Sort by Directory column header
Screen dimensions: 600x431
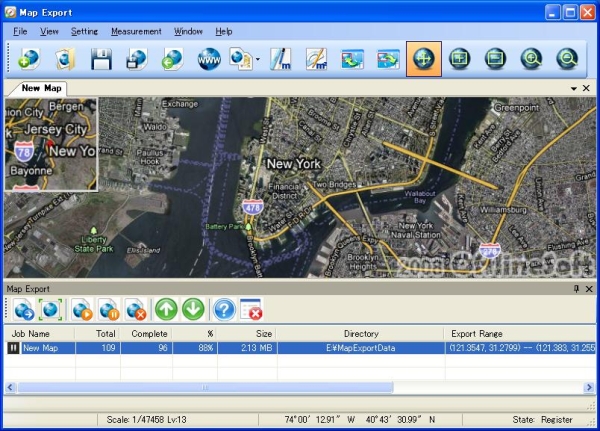361,334
